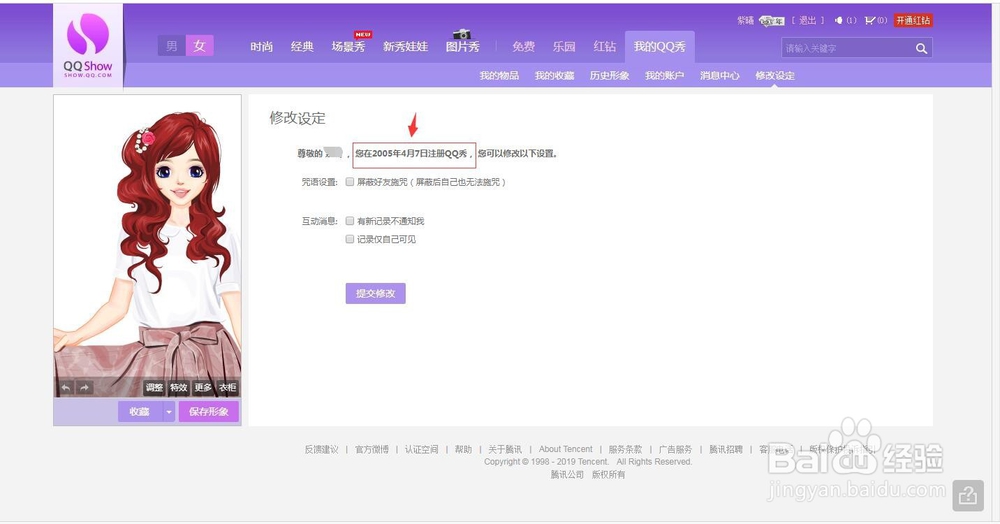This screenshot has width=1000, height=524.
Task: Click the red 开通红钻 button
Action: coord(913,20)
